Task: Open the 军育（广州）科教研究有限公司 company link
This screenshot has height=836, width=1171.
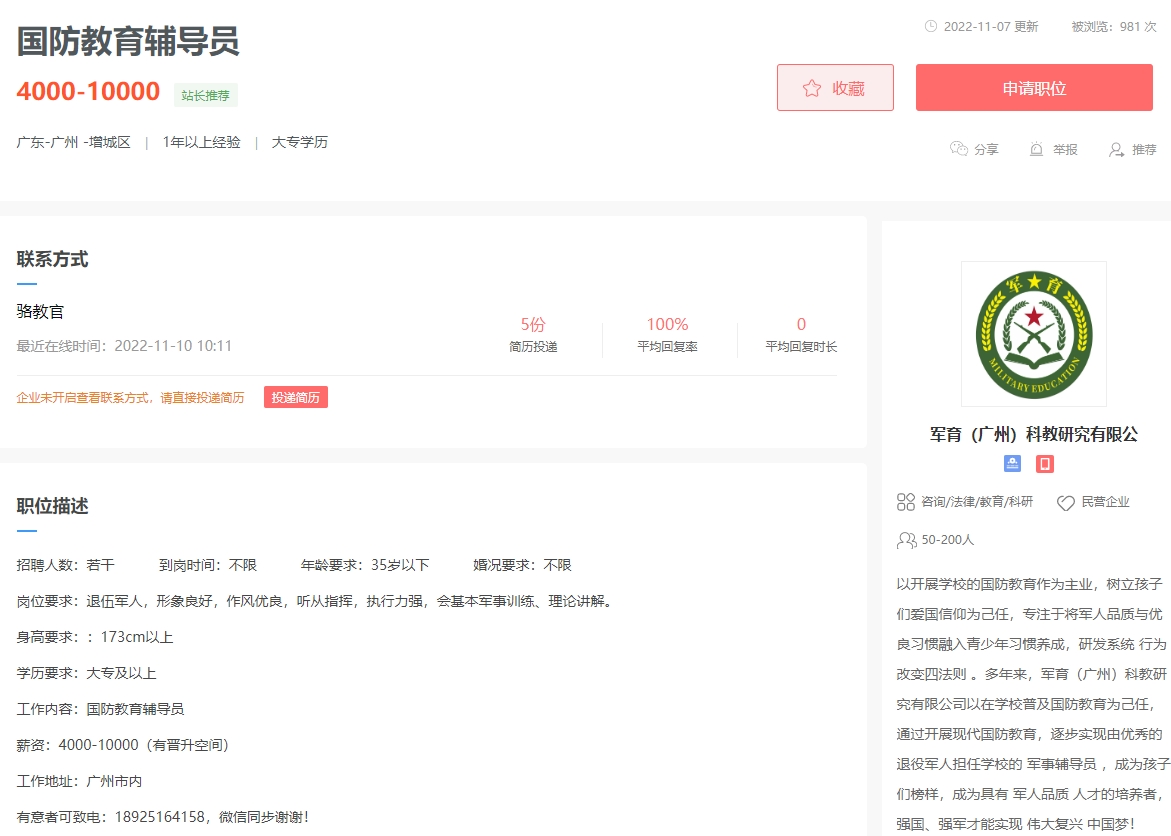Action: [1034, 434]
